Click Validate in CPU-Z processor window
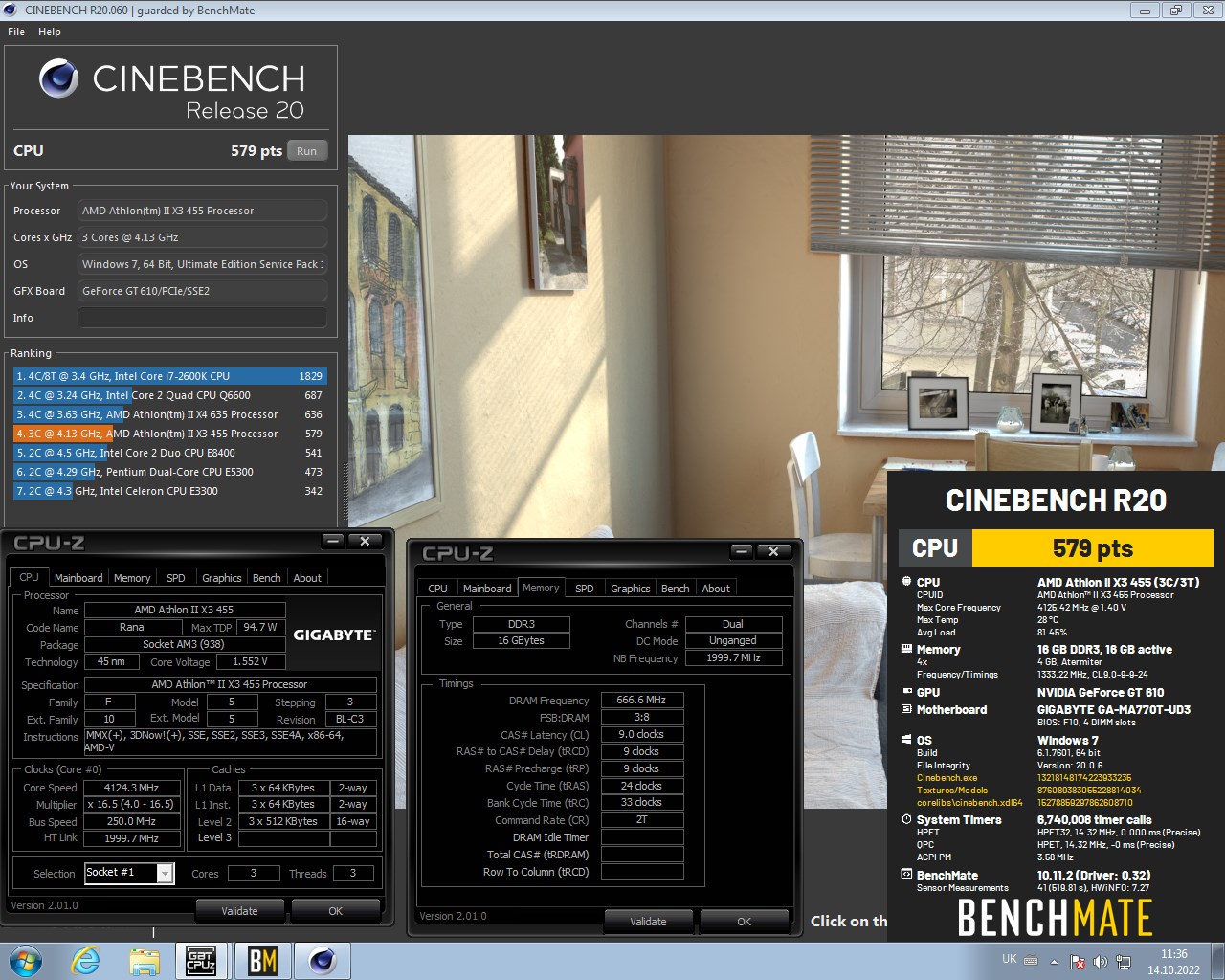Screen dimensions: 1225x980 (239, 911)
